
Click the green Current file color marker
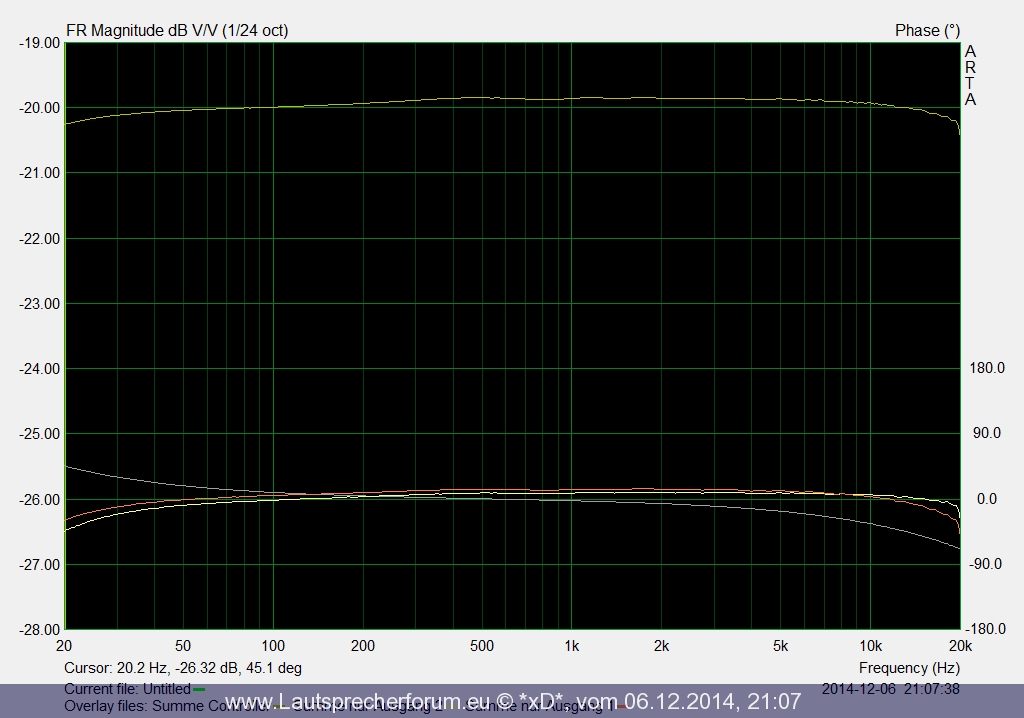(199, 689)
